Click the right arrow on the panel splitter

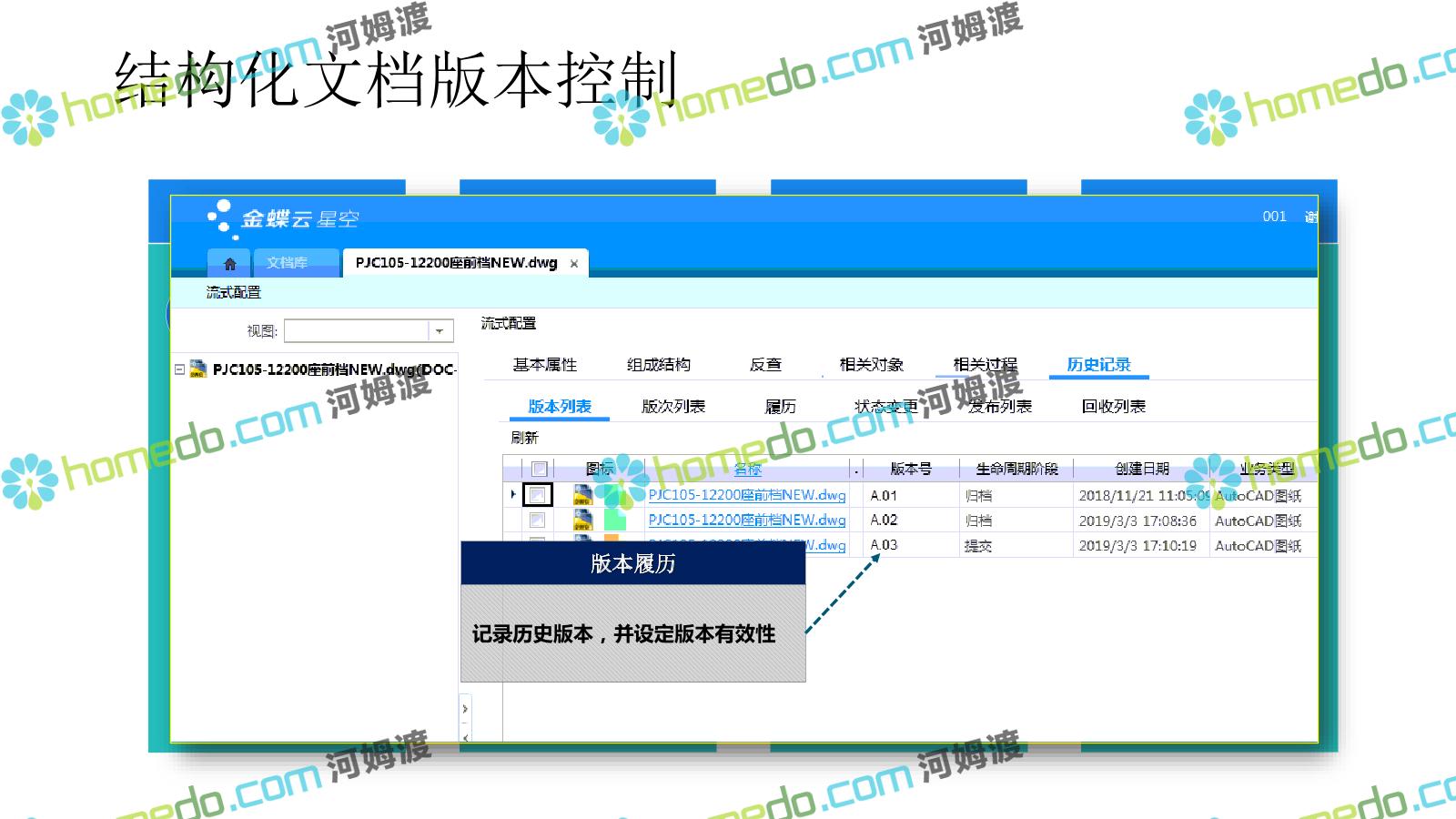coord(465,709)
